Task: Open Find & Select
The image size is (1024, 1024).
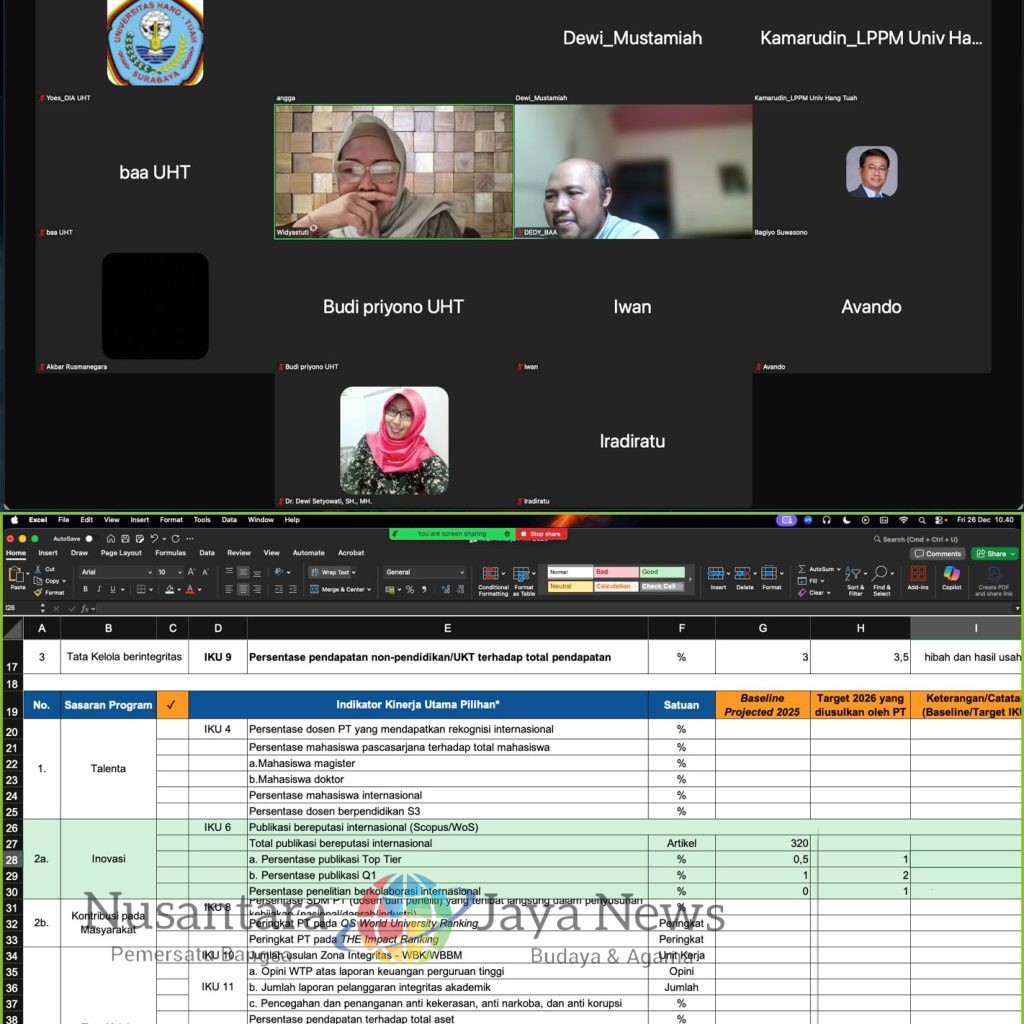Action: 881,578
